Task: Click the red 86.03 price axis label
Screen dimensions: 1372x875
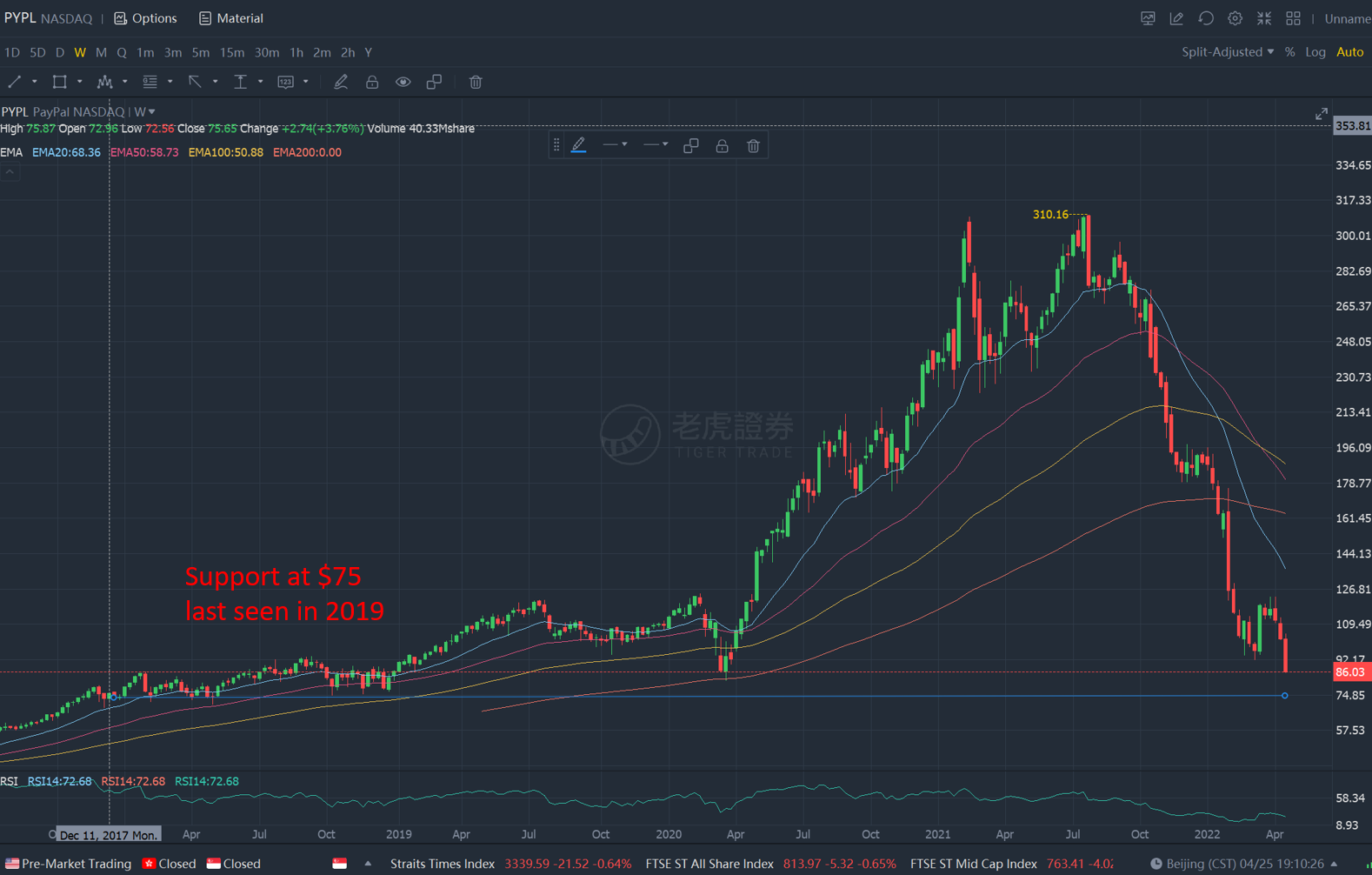Action: pos(1351,672)
